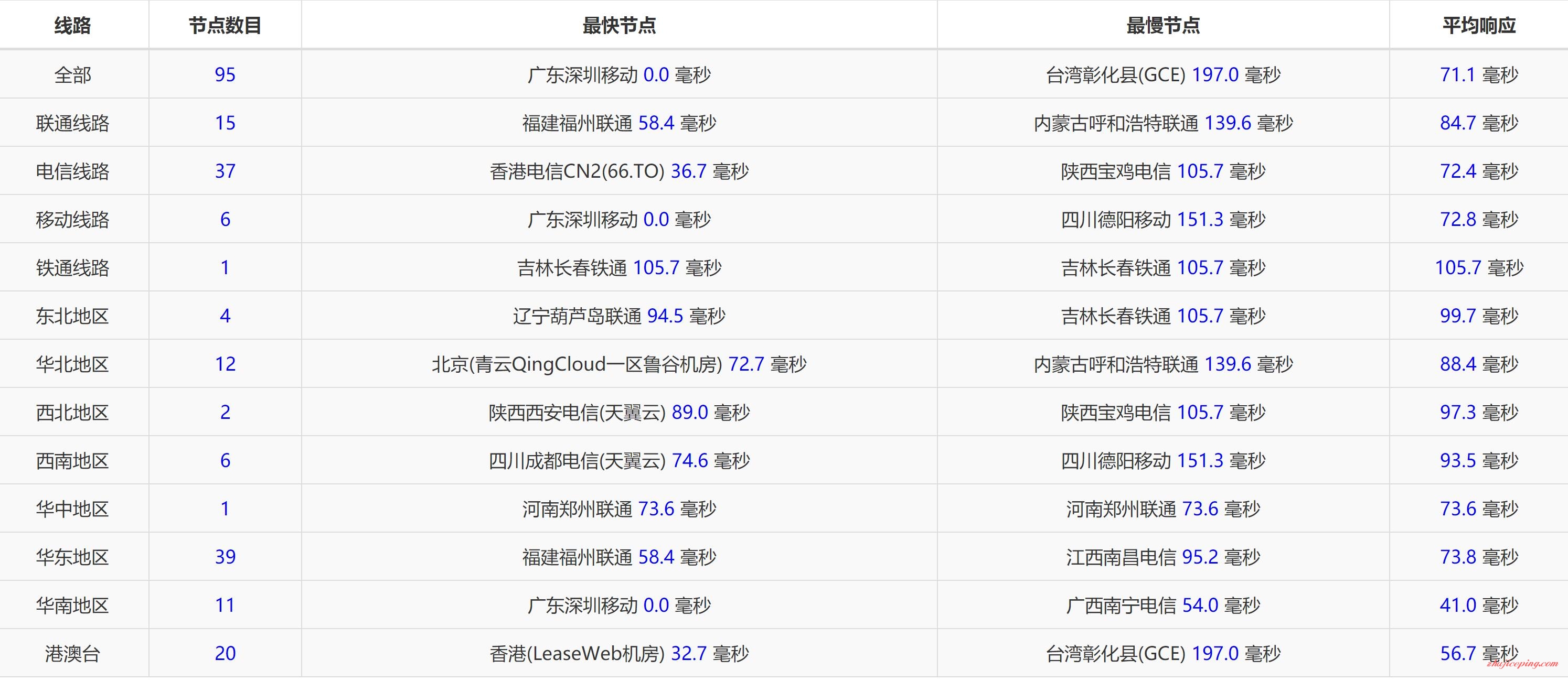Viewport: 1568px width, 681px height.
Task: Click 广东深圳移动 0.0 毫秒 in 全部 row
Action: point(619,75)
